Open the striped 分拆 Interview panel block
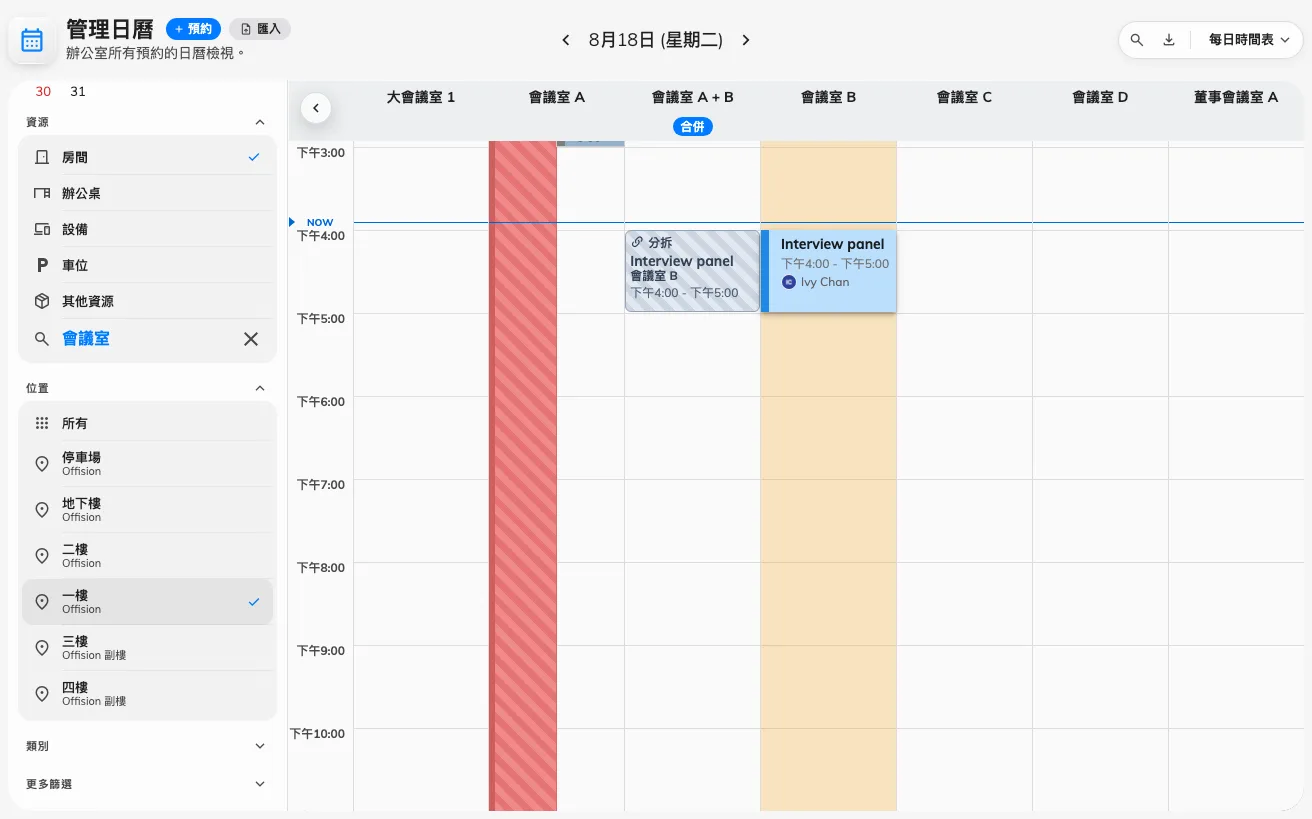Image resolution: width=1312 pixels, height=819 pixels. tap(693, 271)
